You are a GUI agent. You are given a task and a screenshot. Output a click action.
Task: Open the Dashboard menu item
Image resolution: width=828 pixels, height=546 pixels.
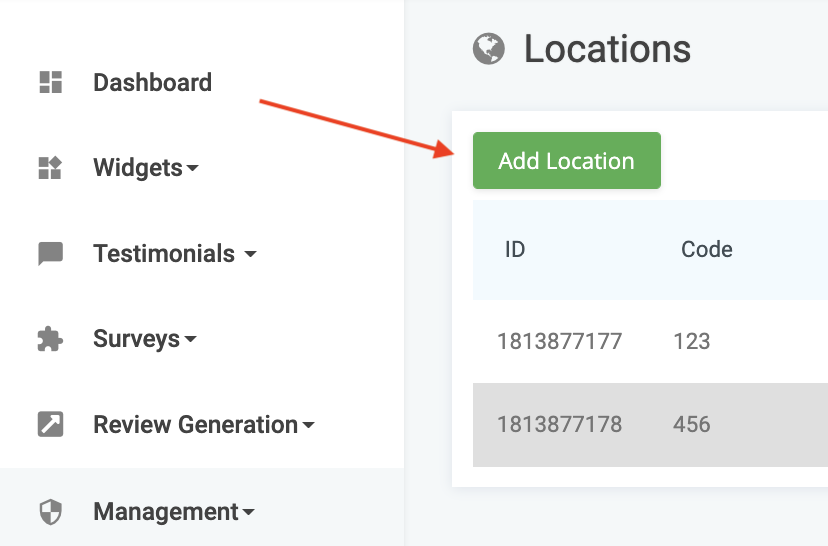[x=153, y=82]
